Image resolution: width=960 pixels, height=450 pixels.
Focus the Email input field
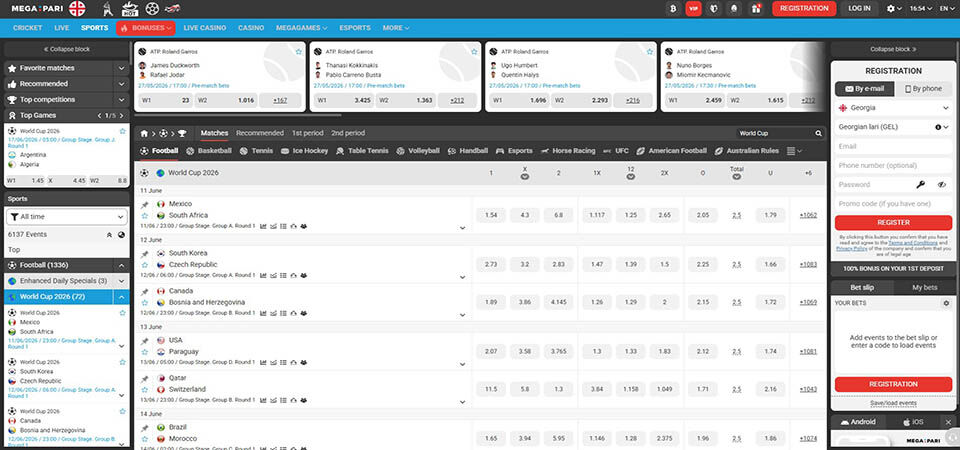(x=893, y=146)
